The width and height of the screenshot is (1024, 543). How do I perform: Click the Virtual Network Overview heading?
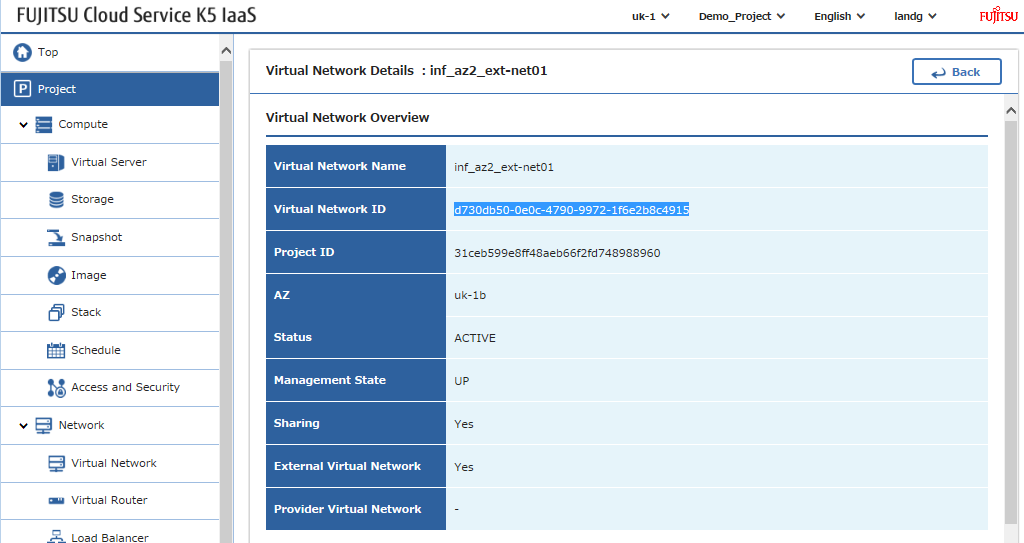pos(347,118)
